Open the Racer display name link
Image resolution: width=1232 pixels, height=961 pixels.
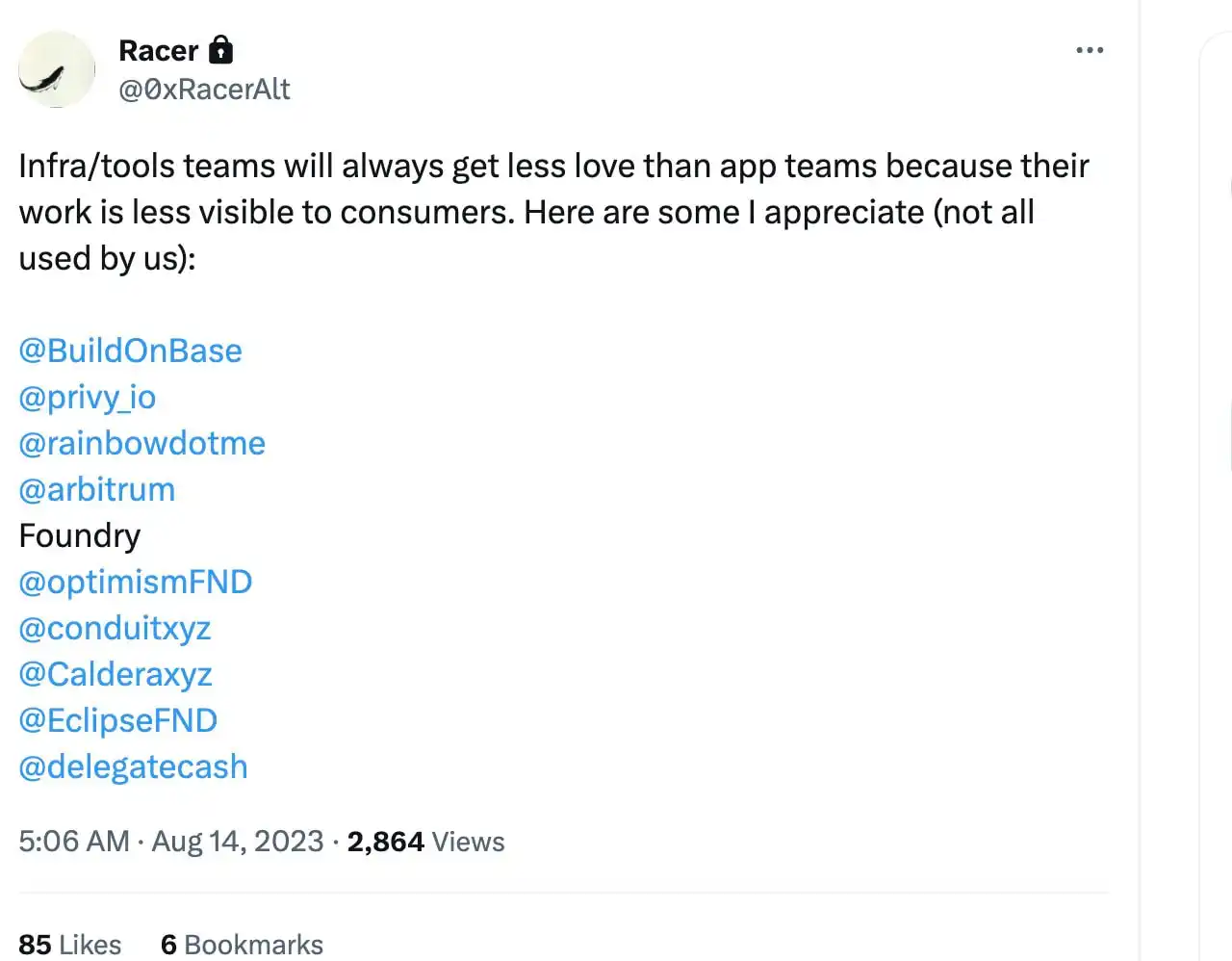pyautogui.click(x=158, y=50)
